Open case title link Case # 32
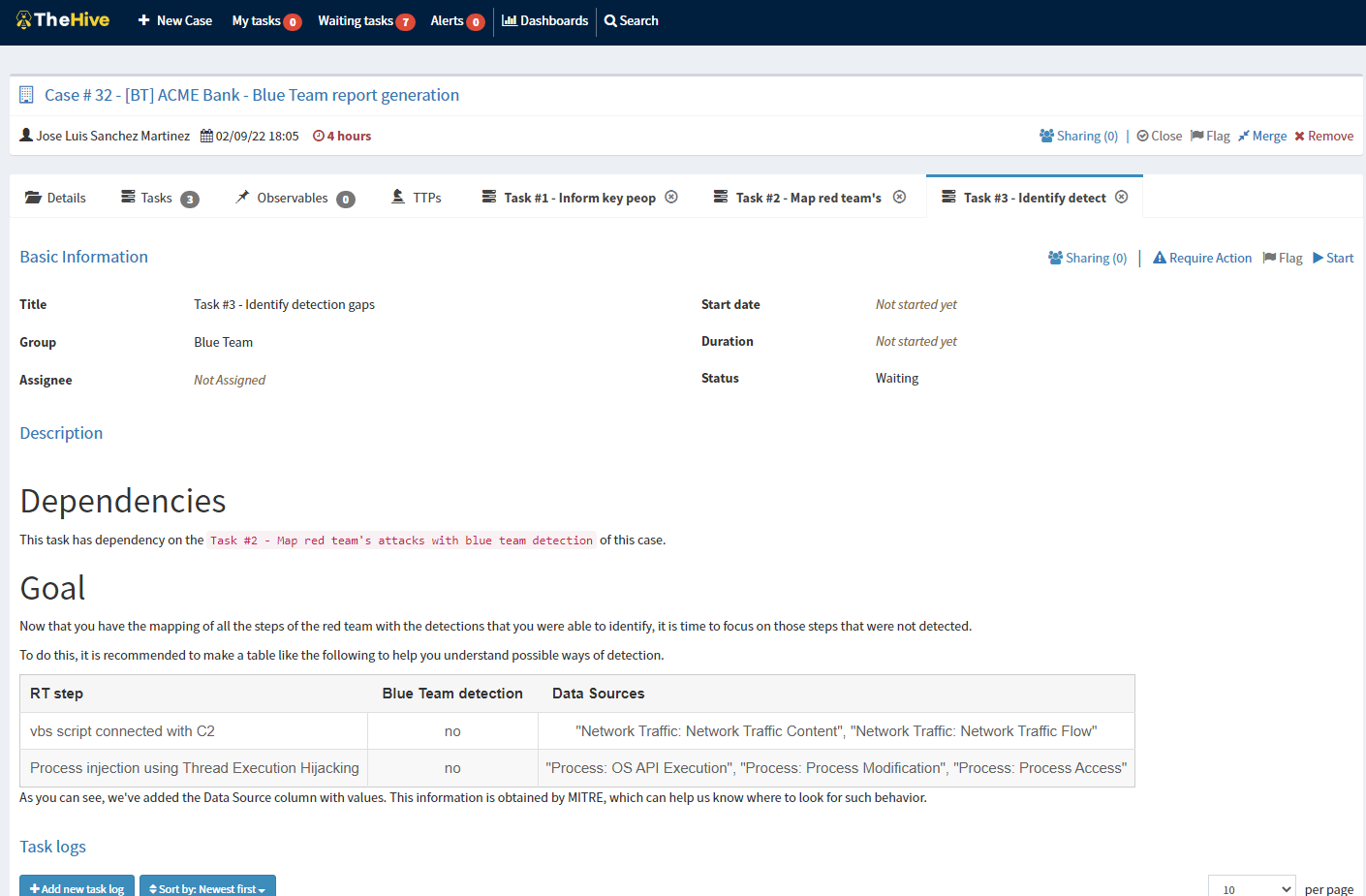 (252, 95)
